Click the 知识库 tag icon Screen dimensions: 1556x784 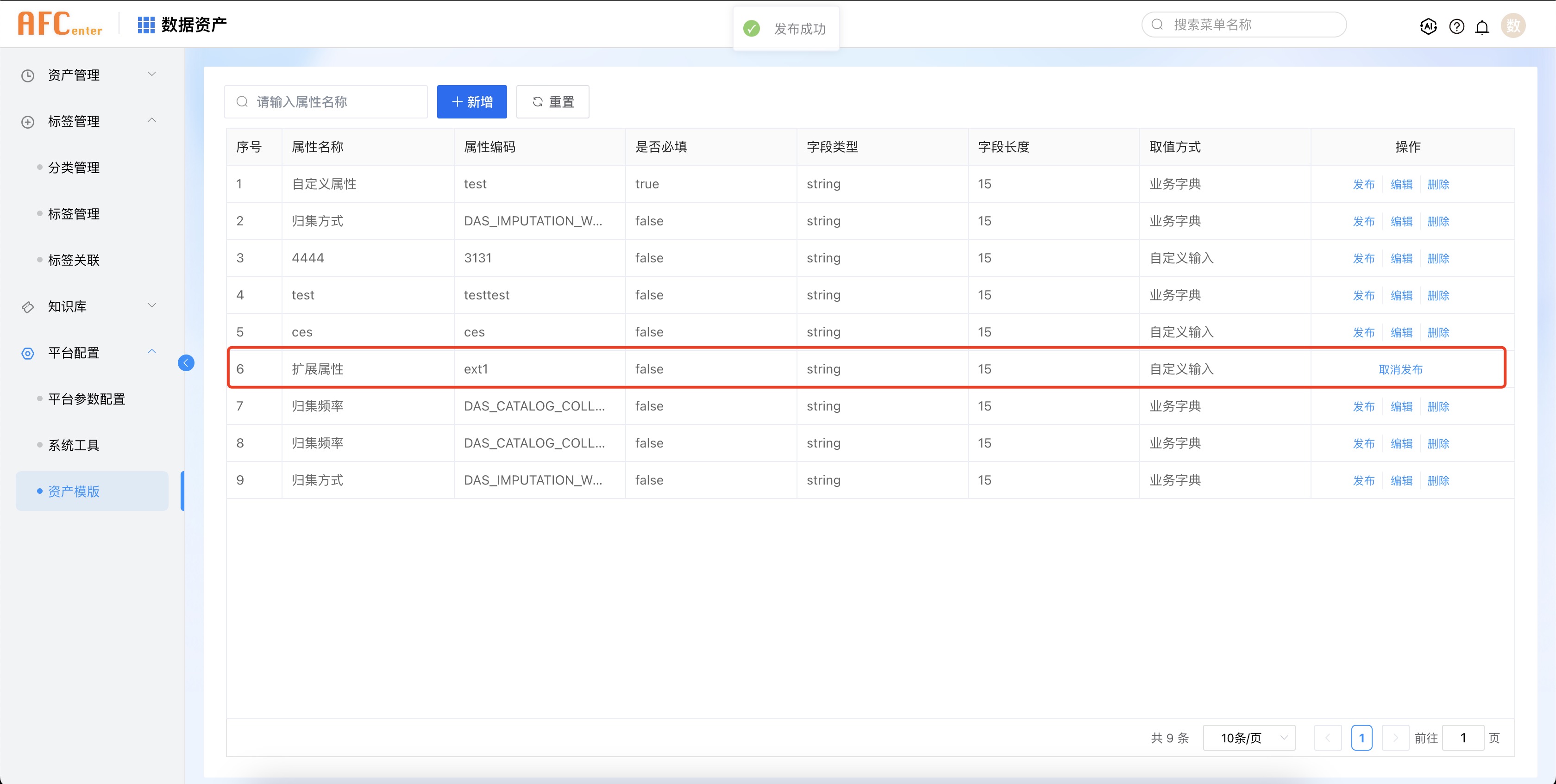[x=28, y=307]
